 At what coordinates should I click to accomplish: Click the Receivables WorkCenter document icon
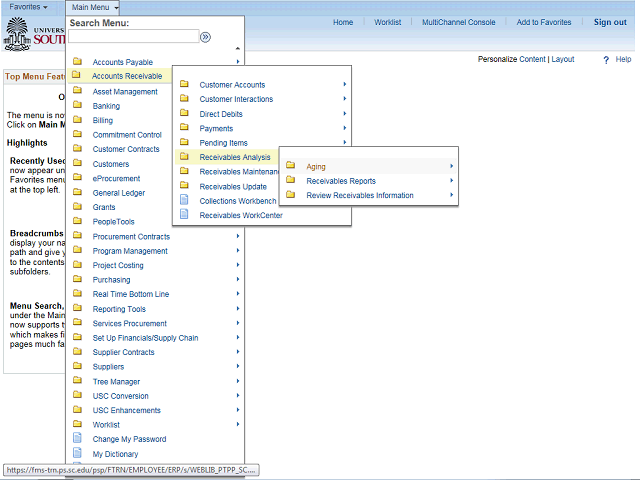(183, 215)
